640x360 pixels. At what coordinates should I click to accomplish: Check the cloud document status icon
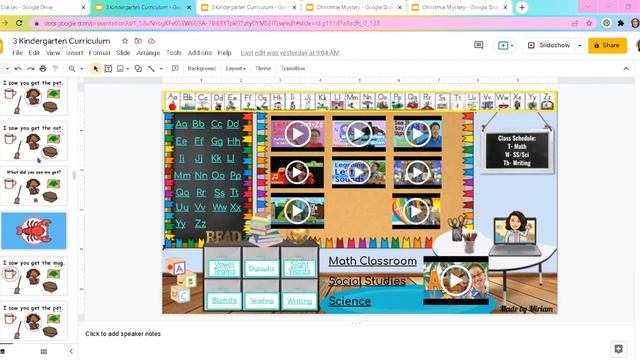pyautogui.click(x=151, y=41)
